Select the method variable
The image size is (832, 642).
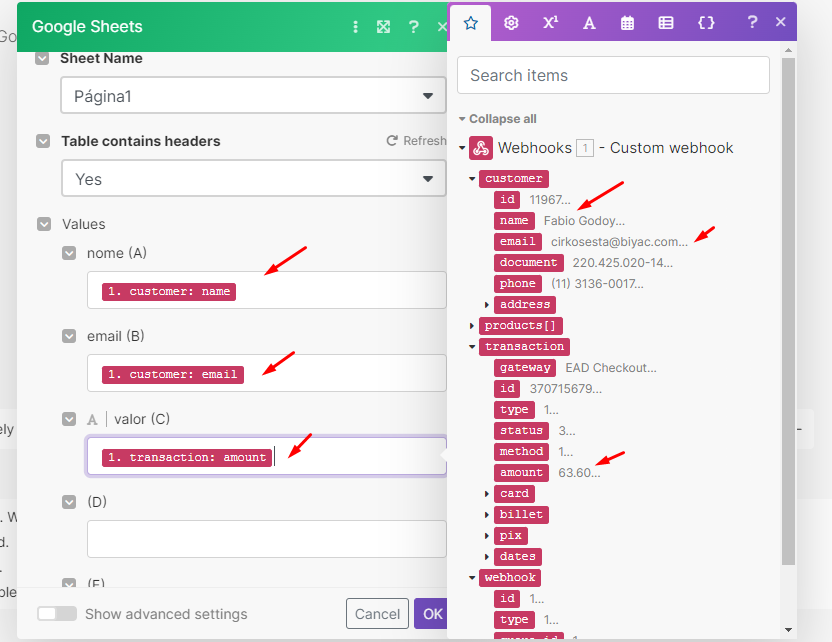[521, 452]
